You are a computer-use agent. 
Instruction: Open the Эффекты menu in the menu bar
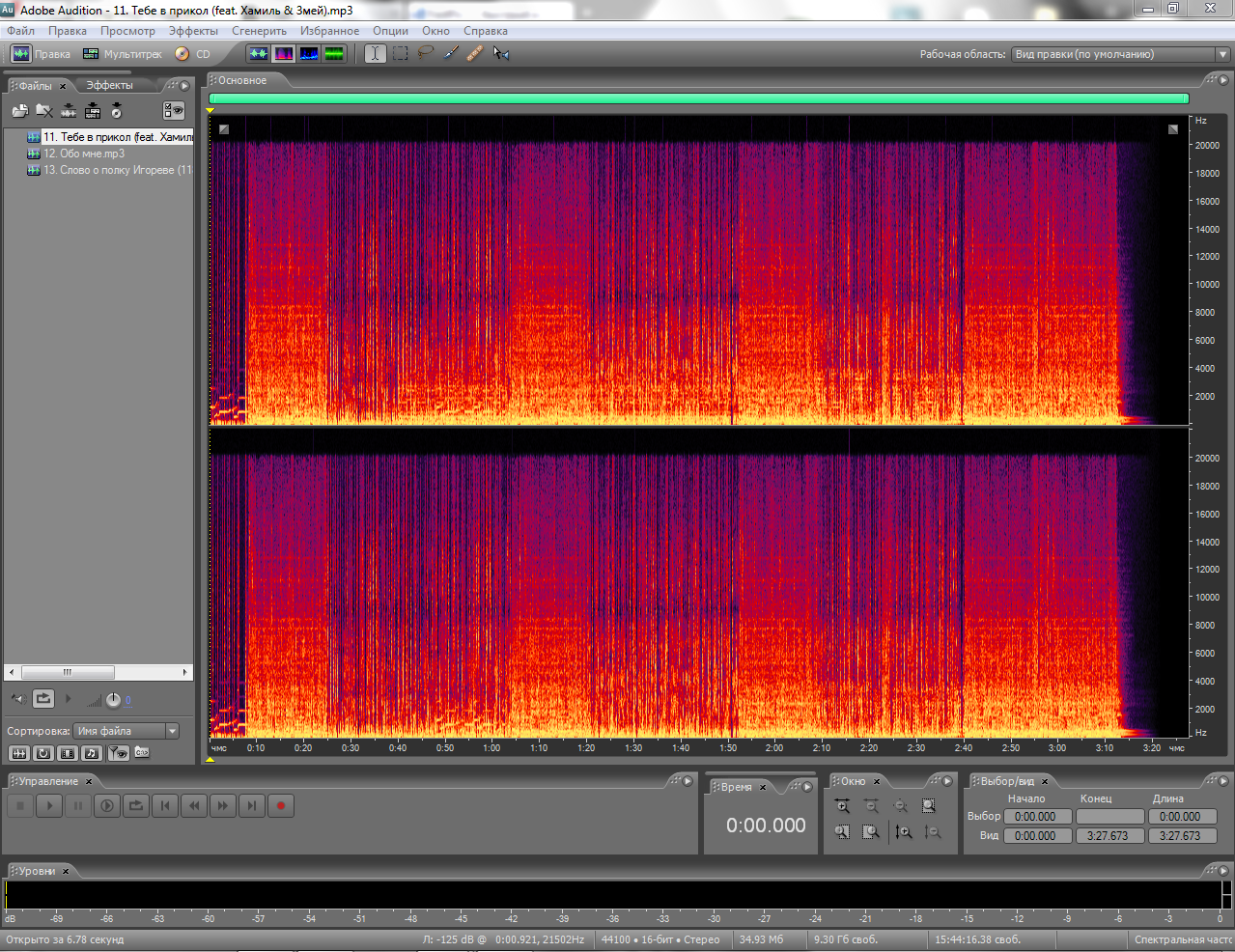point(193,31)
